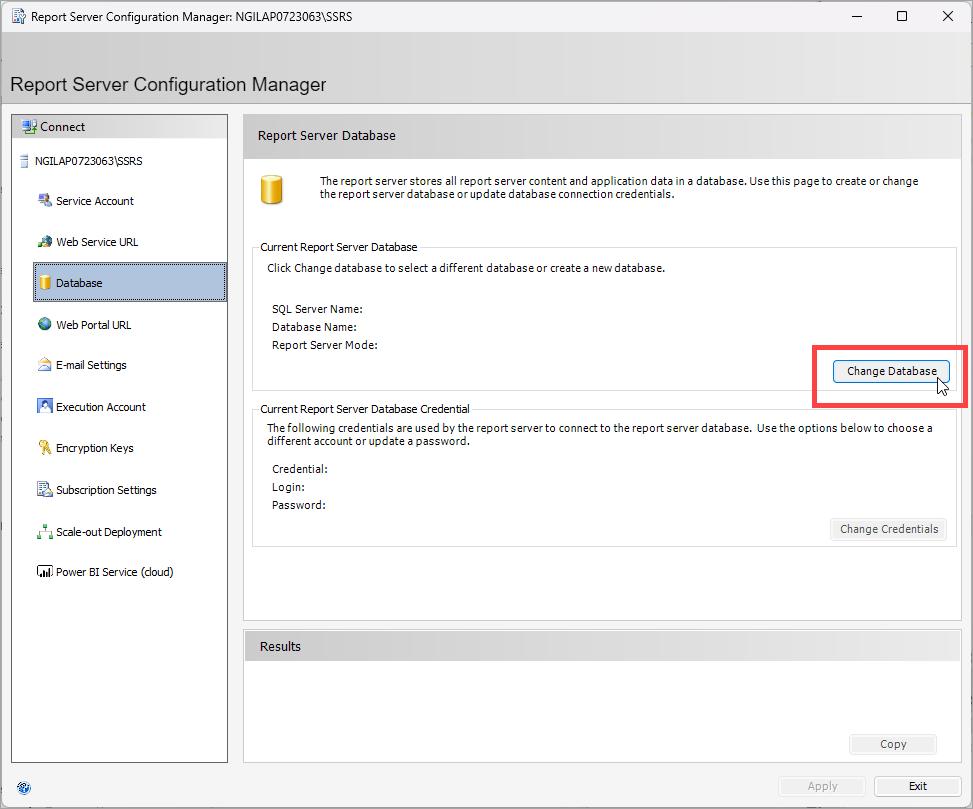The image size is (973, 809).
Task: Click the Web Portal URL globe icon
Action: pyautogui.click(x=45, y=324)
